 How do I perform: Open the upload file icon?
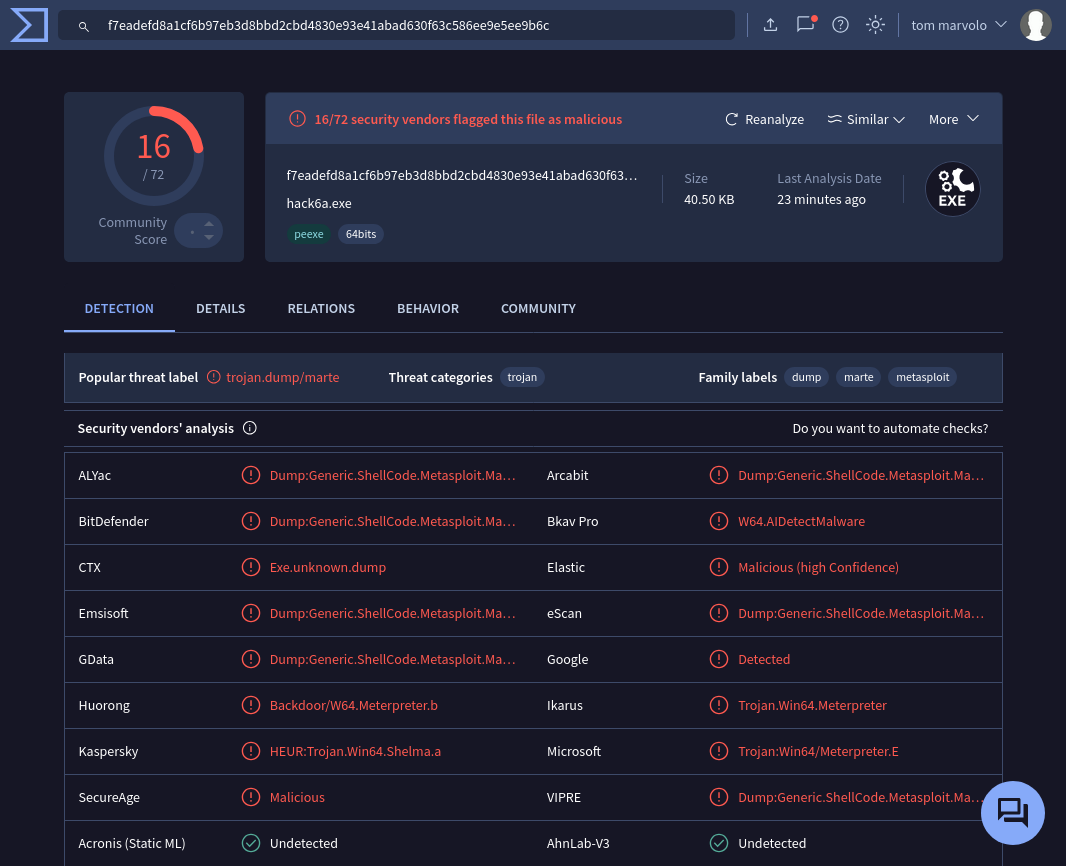(770, 25)
